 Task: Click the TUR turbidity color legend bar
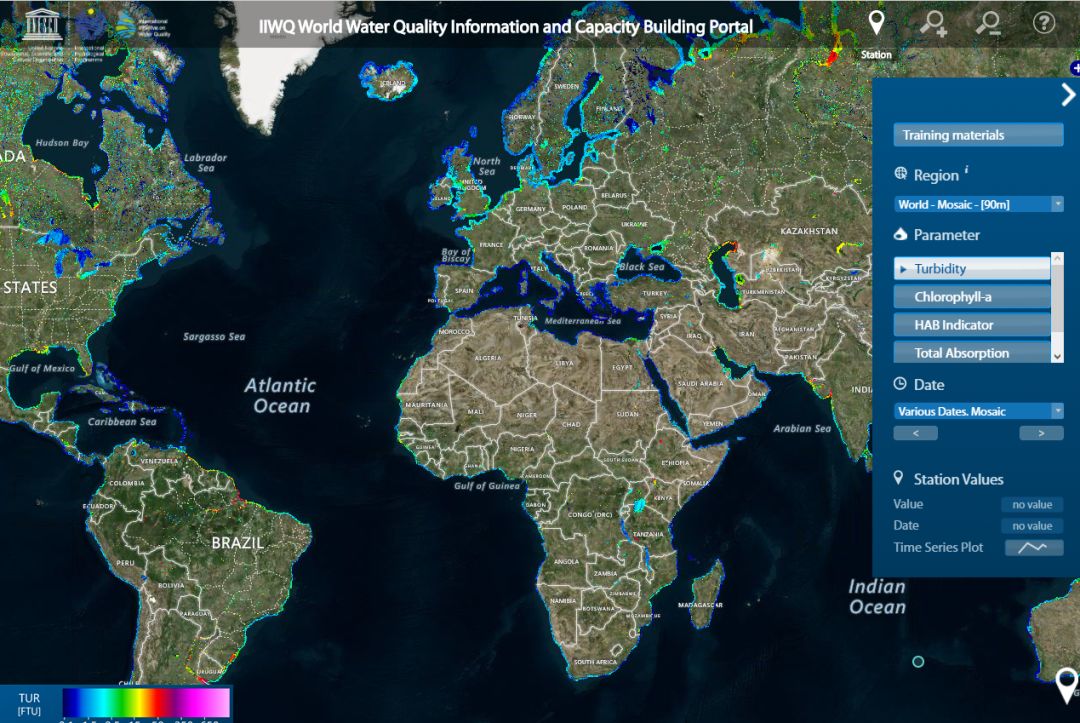pyautogui.click(x=146, y=703)
